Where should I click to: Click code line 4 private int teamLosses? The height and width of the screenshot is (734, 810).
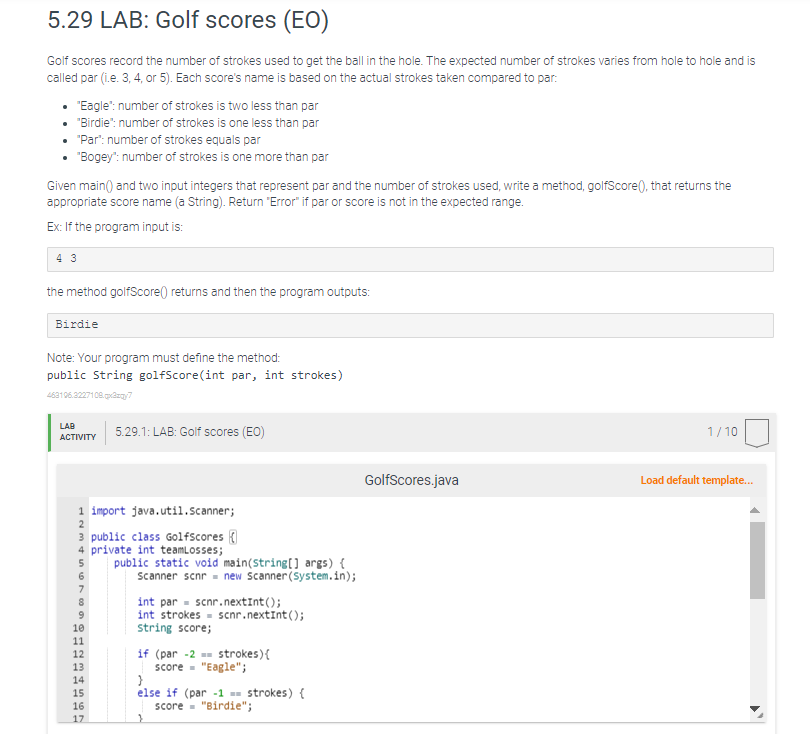[157, 550]
